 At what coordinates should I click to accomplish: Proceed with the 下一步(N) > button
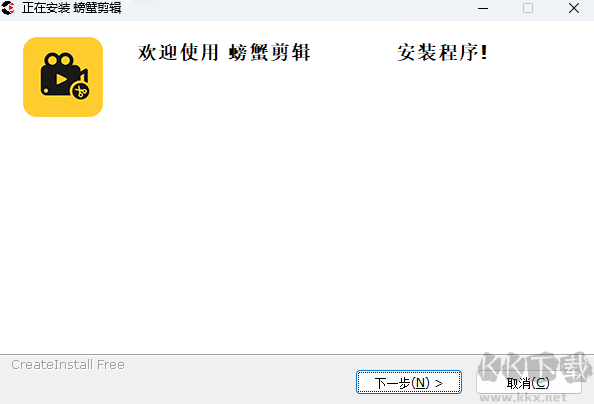tap(409, 382)
